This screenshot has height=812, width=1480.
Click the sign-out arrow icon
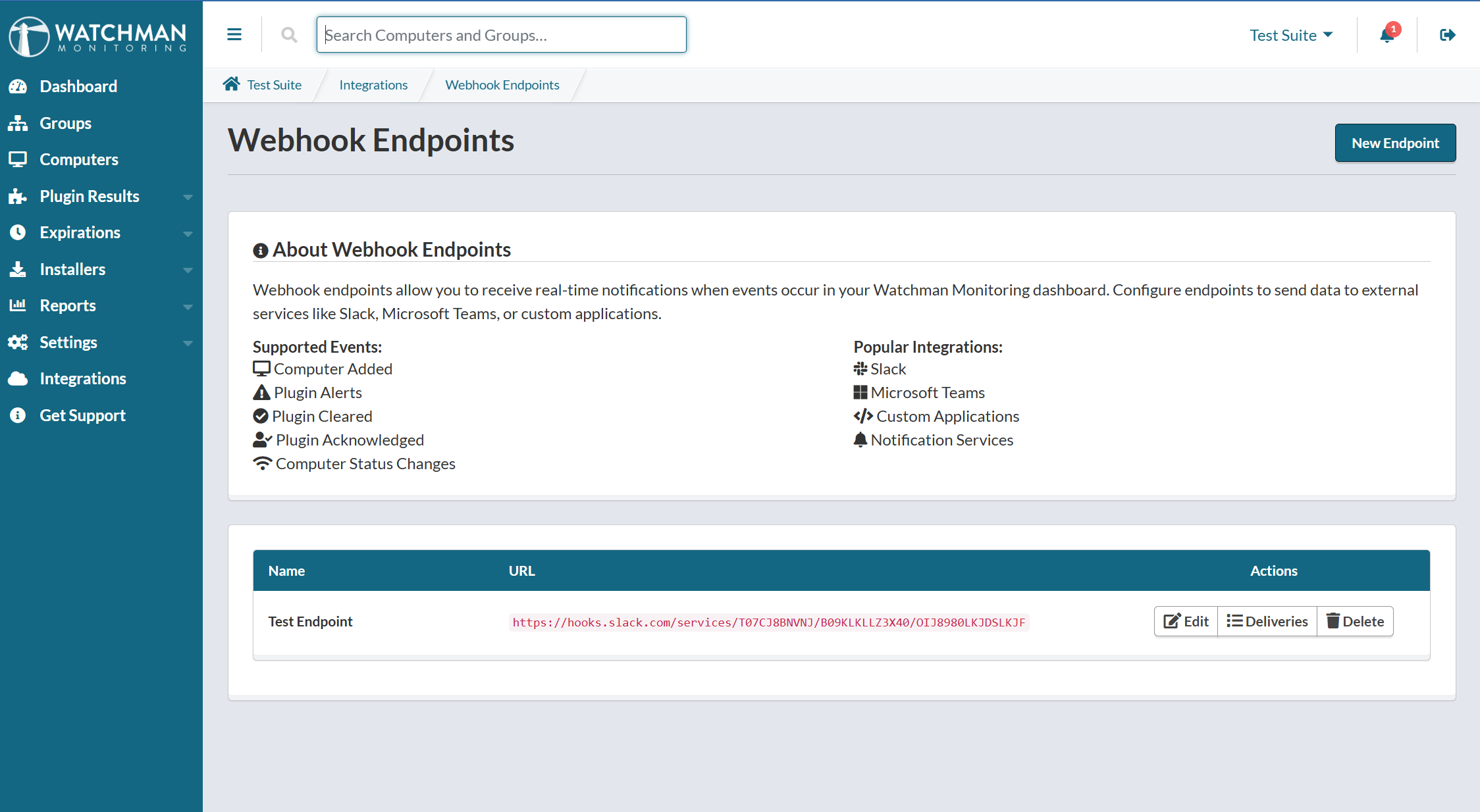coord(1447,35)
